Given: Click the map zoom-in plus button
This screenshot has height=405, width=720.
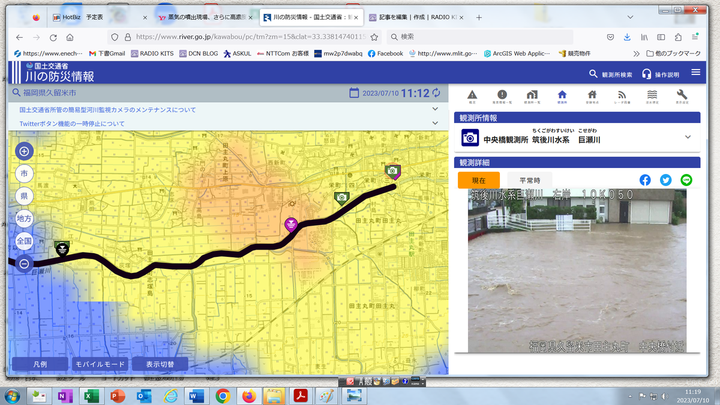Looking at the screenshot, I should [x=24, y=151].
